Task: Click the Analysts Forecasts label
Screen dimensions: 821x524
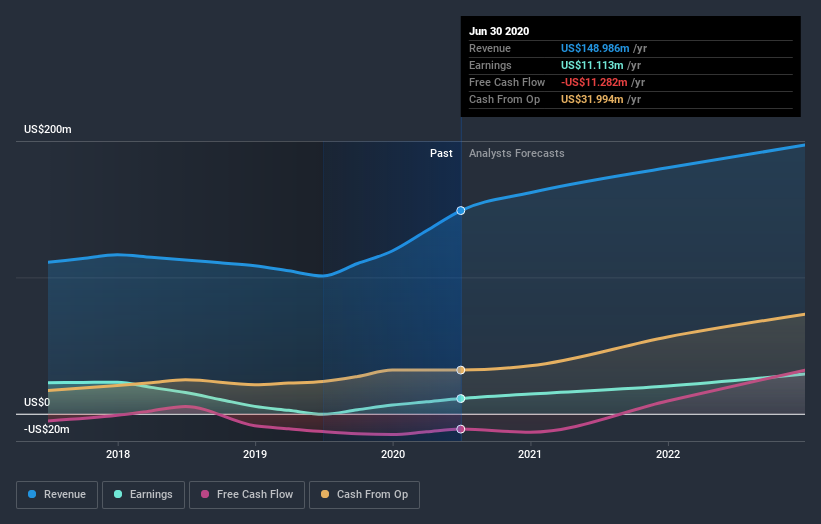Action: pos(517,153)
